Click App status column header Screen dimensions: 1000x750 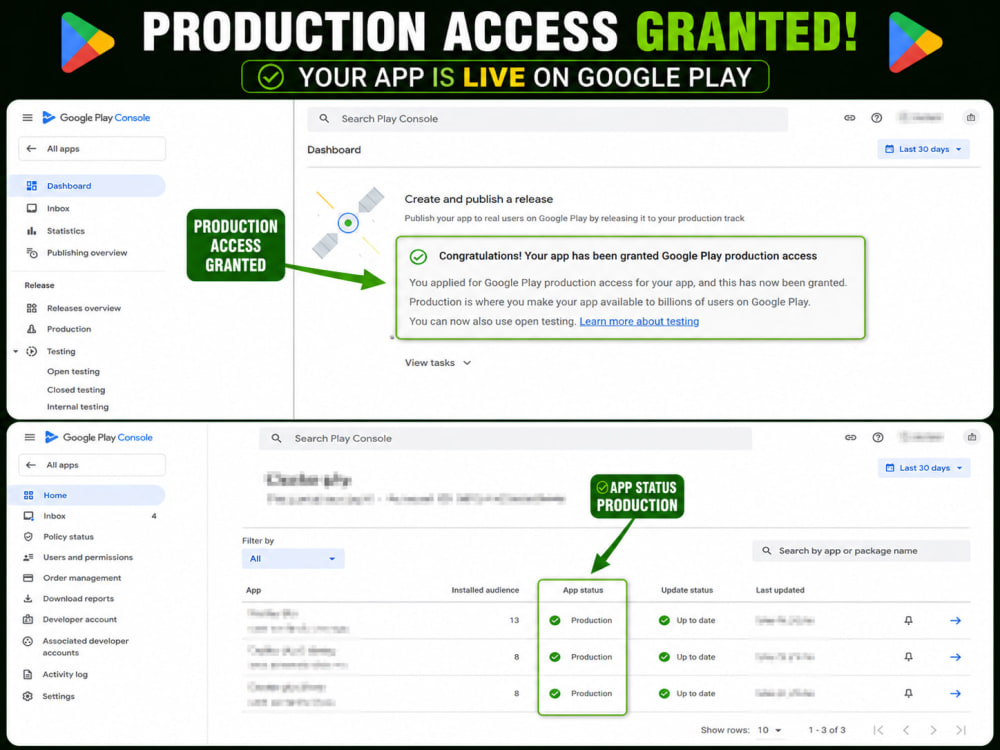click(583, 590)
